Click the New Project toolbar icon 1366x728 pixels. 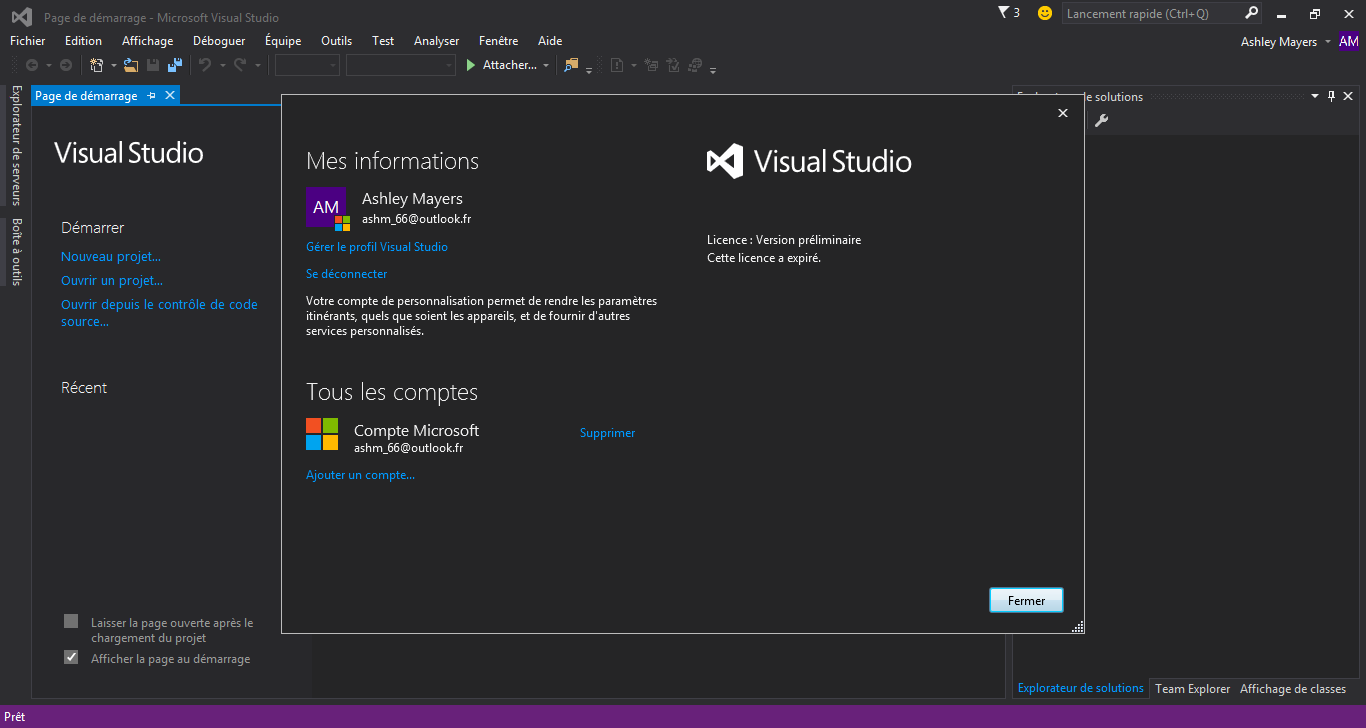96,65
